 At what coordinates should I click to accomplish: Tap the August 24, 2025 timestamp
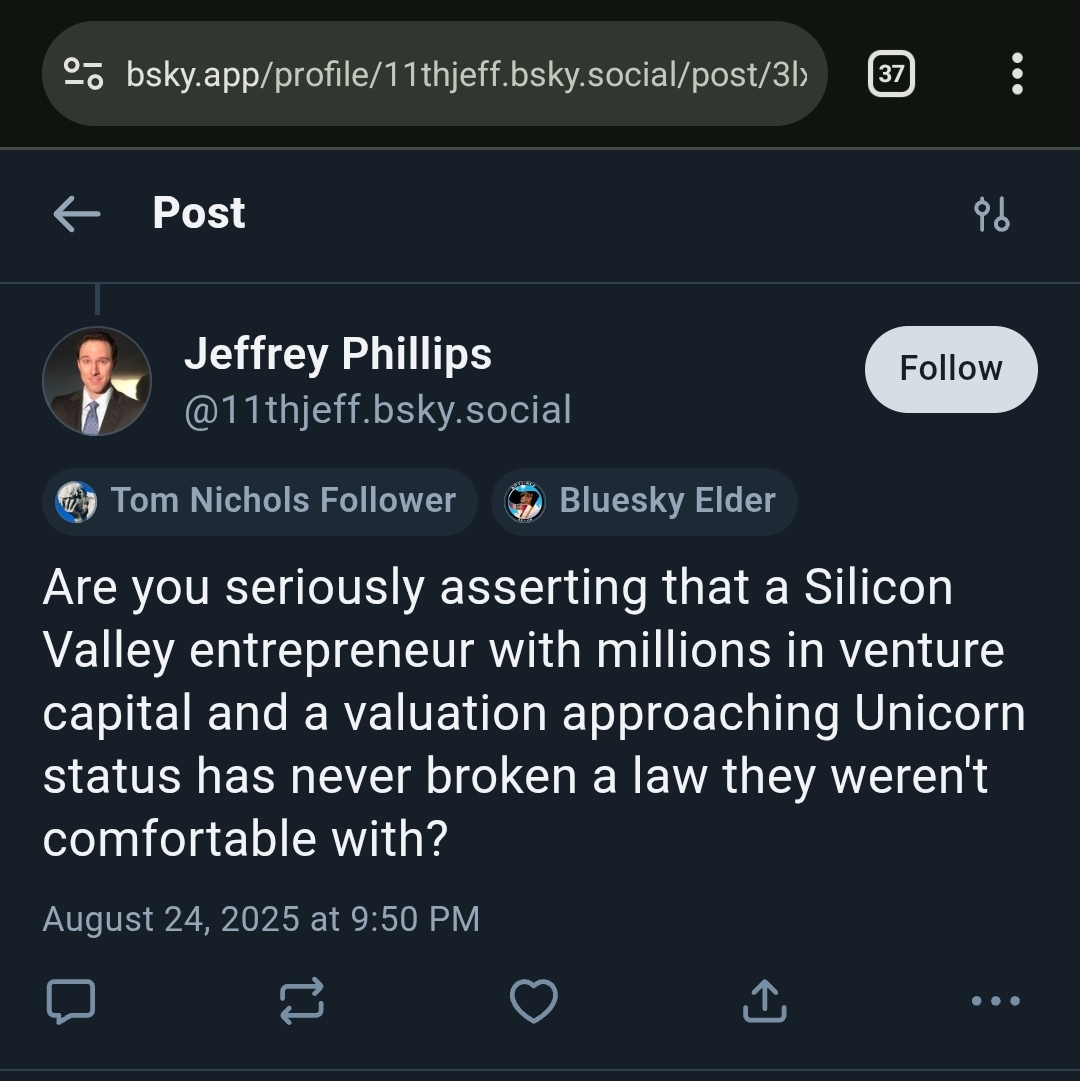click(261, 918)
